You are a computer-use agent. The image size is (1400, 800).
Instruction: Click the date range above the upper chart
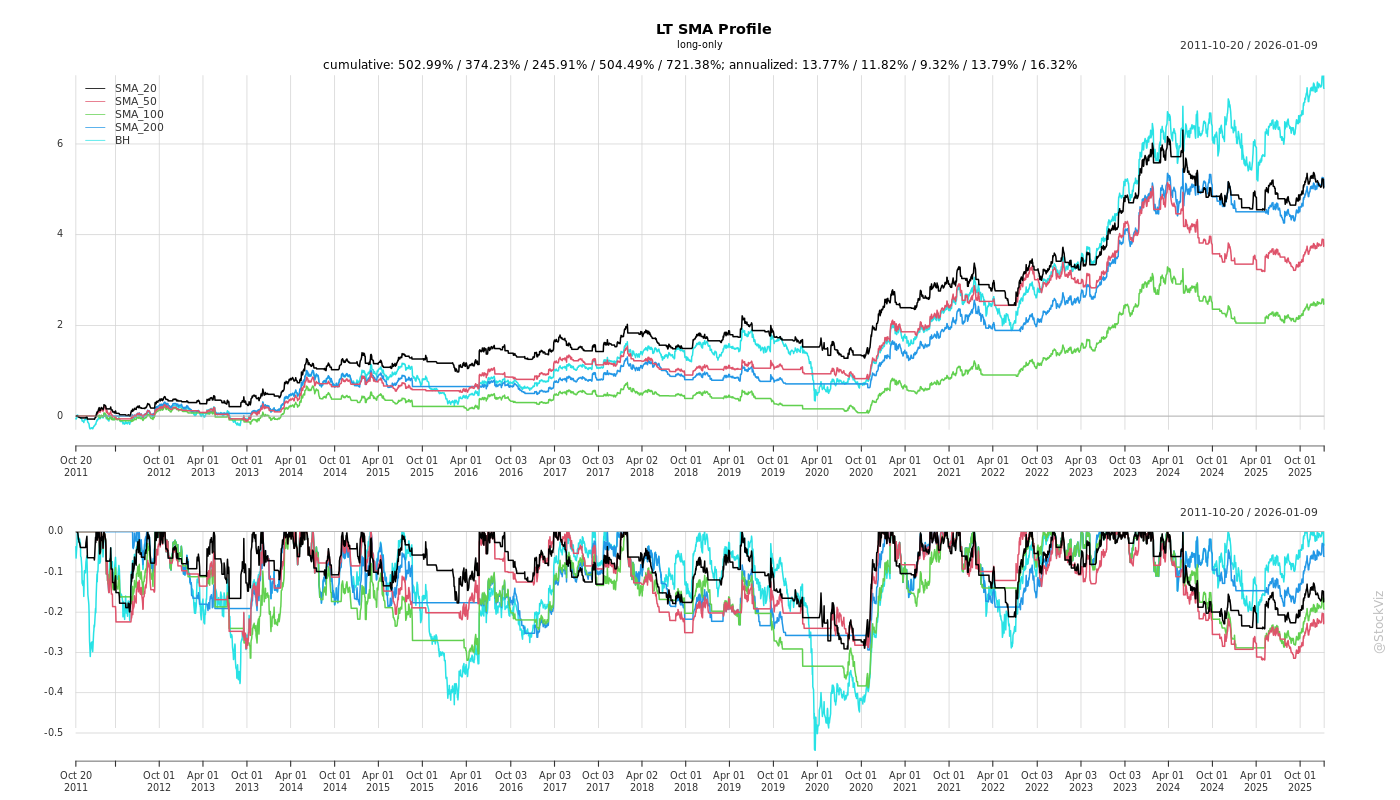1248,46
